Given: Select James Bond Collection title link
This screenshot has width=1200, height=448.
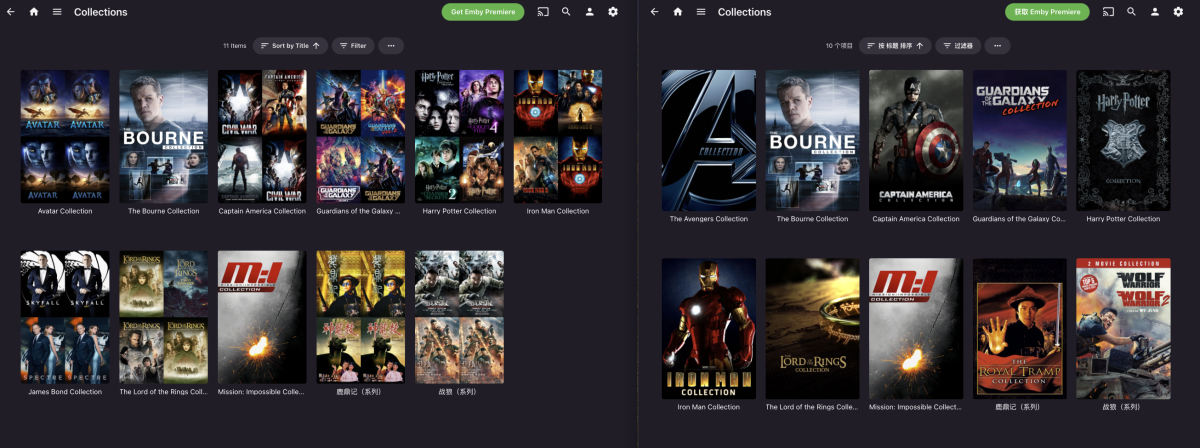Looking at the screenshot, I should click(65, 392).
